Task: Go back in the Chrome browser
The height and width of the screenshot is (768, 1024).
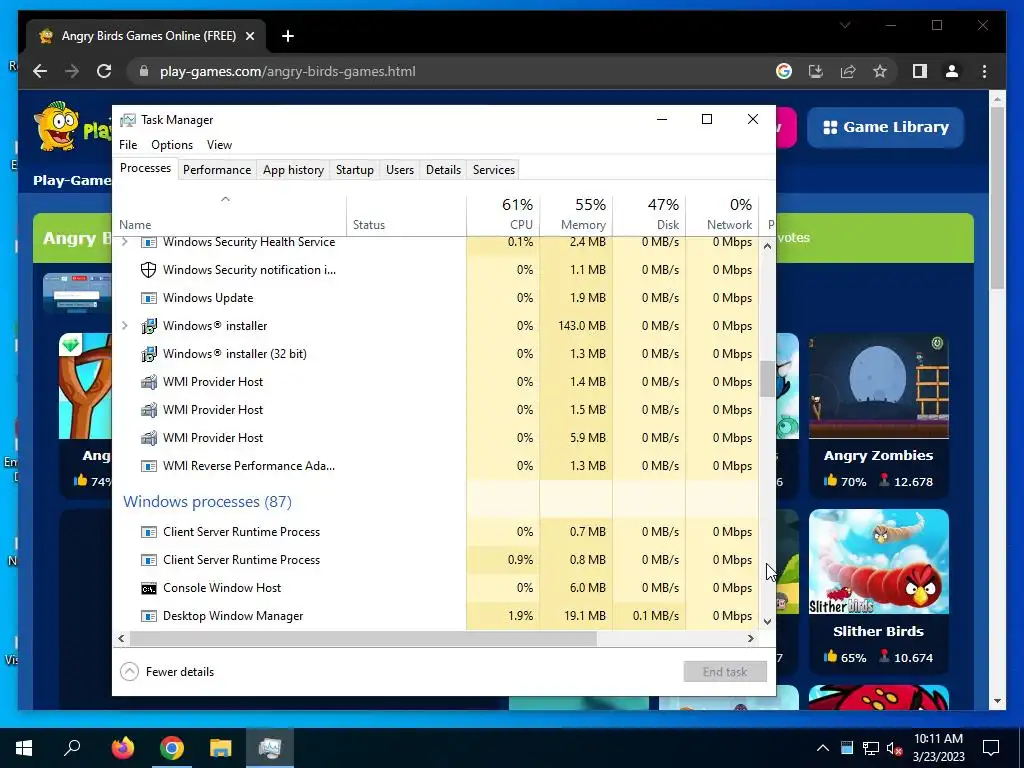Action: [40, 71]
